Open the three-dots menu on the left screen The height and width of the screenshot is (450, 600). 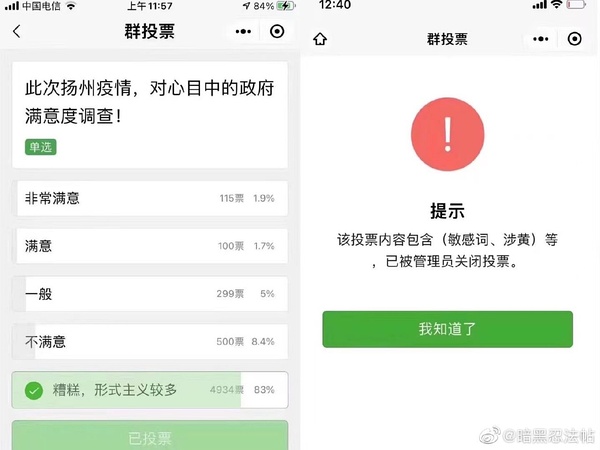point(243,31)
